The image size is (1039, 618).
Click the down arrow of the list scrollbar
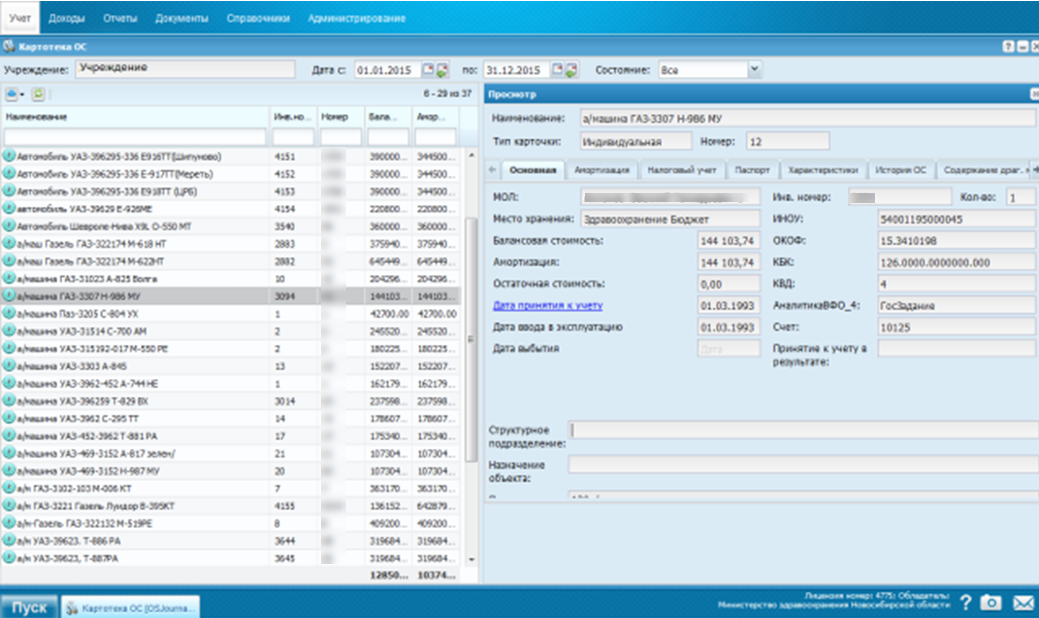pyautogui.click(x=471, y=559)
